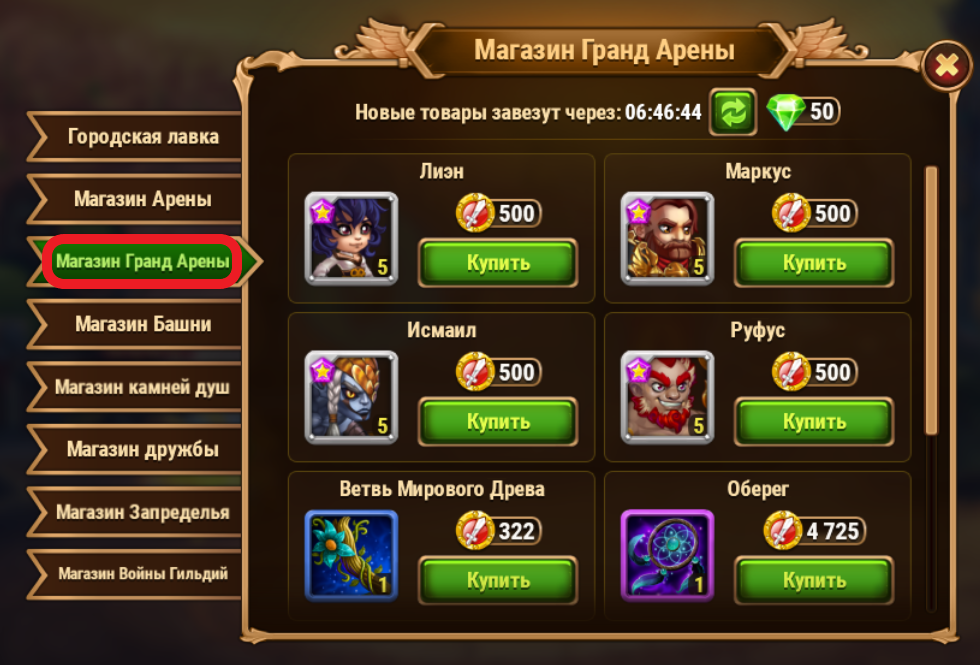The image size is (980, 665).
Task: Click the Оберег dreamcatcher item icon
Action: tap(668, 556)
